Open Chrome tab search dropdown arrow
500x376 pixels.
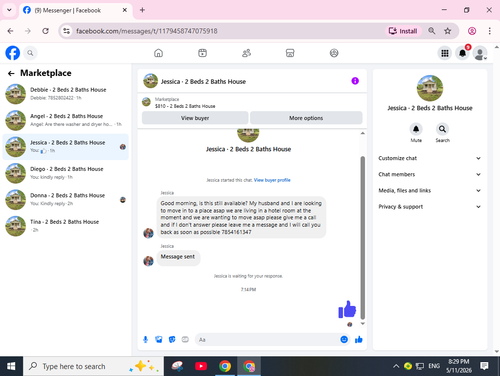9,10
